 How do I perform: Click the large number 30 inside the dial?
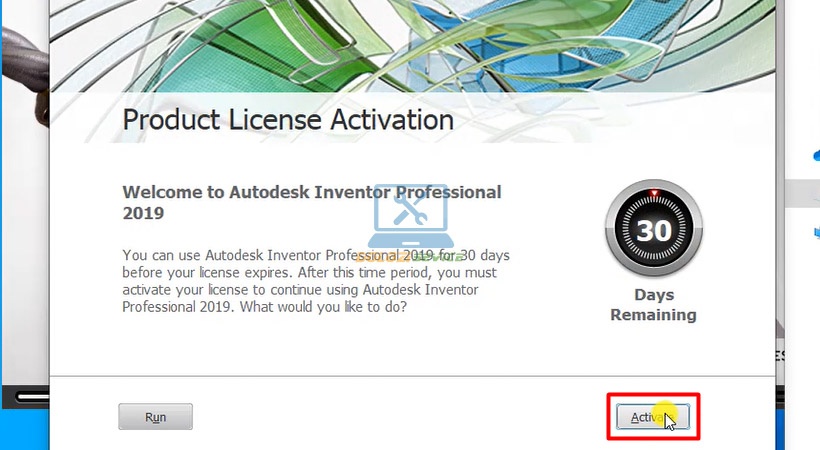pyautogui.click(x=654, y=230)
